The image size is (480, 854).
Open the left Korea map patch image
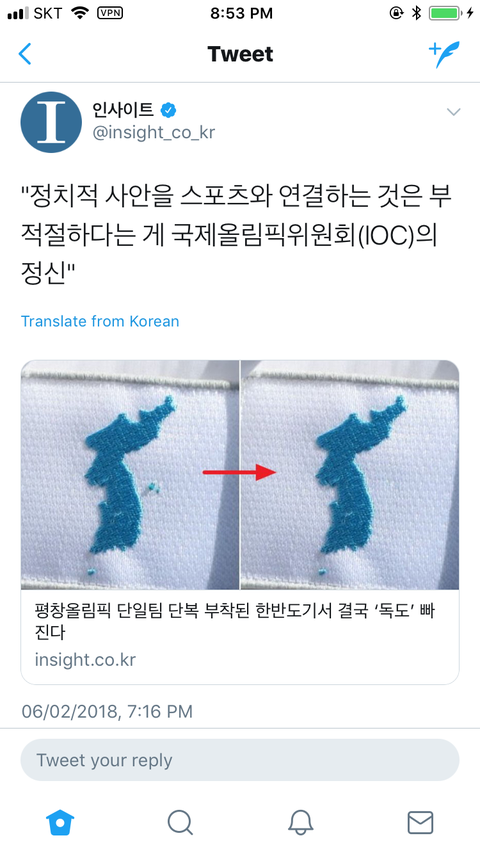[130, 475]
